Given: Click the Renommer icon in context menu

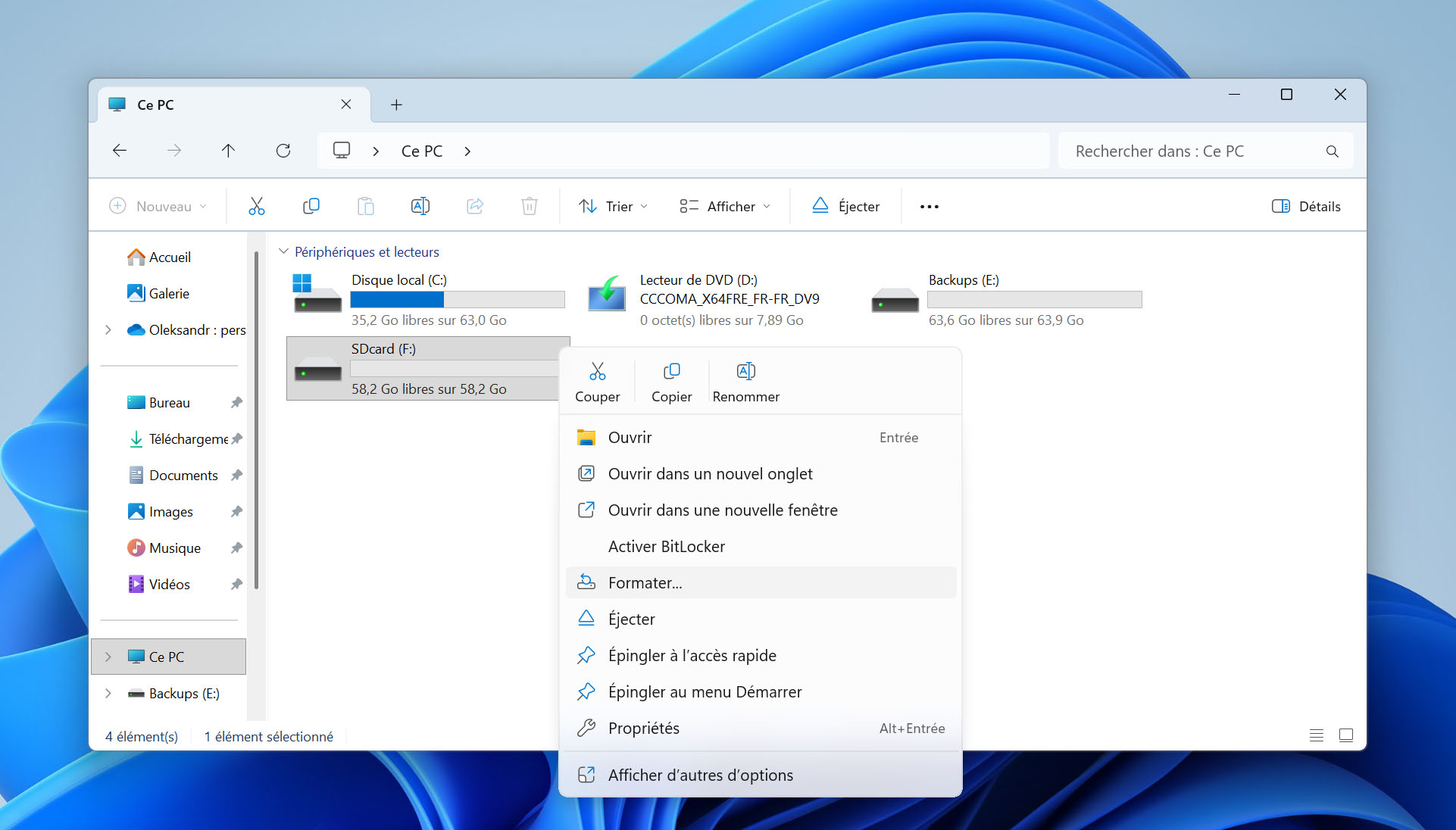Looking at the screenshot, I should 746,371.
